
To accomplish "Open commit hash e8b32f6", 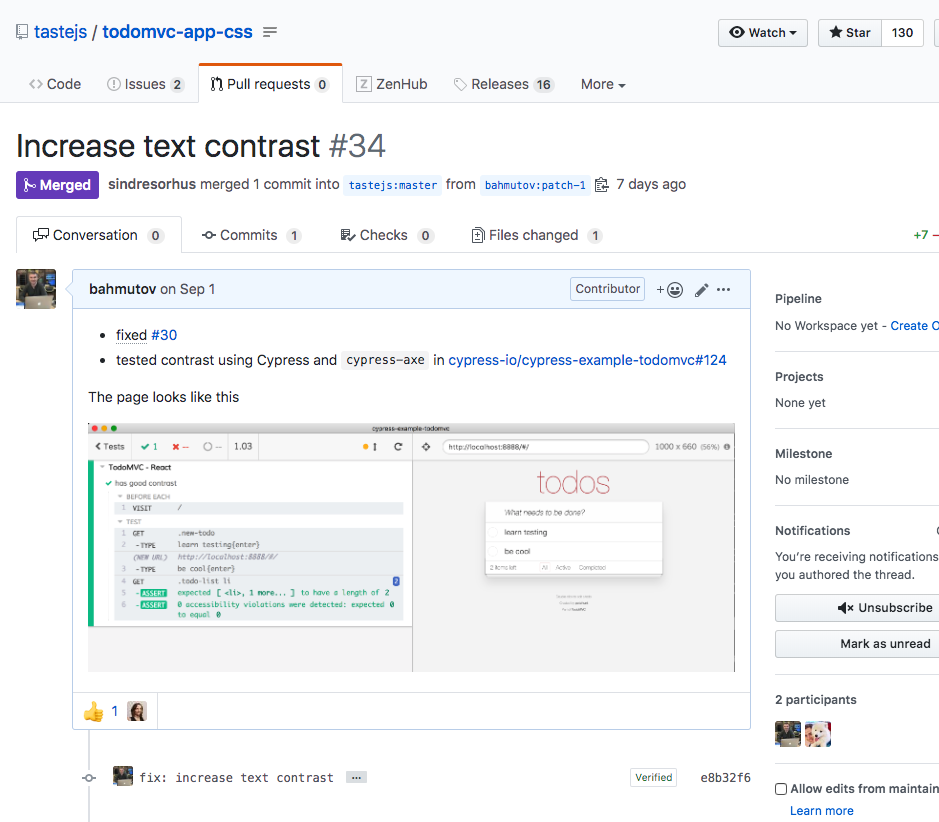I will [x=725, y=778].
